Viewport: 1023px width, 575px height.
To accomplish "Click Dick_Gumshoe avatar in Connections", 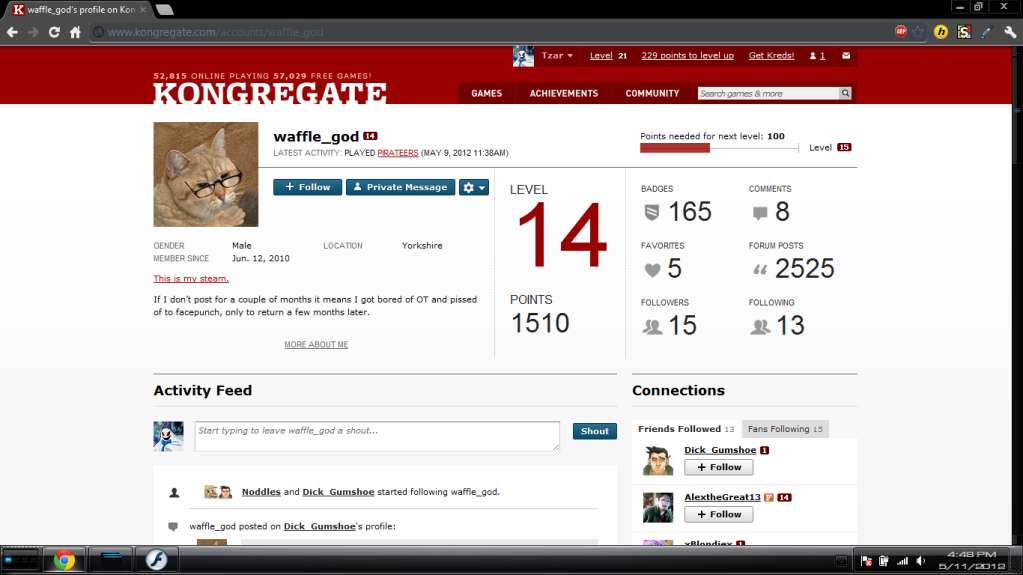I will coord(658,460).
